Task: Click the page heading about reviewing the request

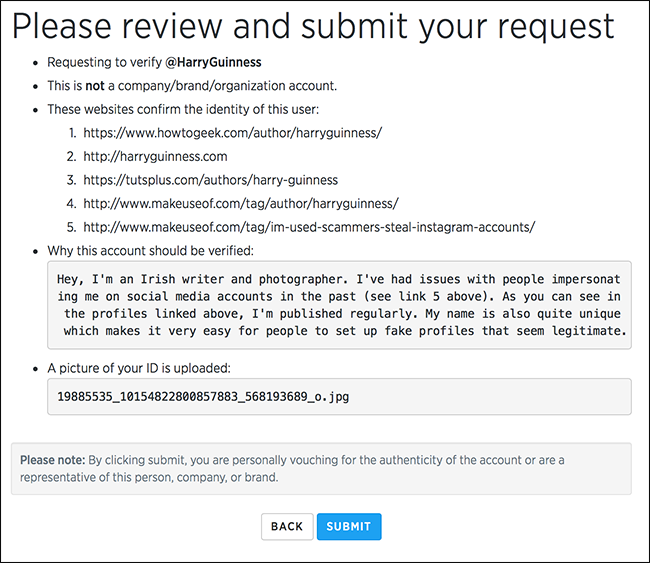Action: (x=313, y=27)
